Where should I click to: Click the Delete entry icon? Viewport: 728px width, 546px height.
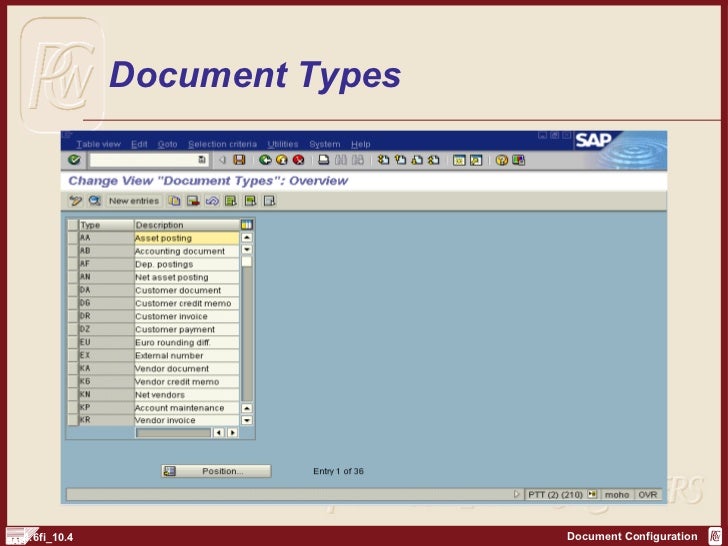click(x=193, y=201)
